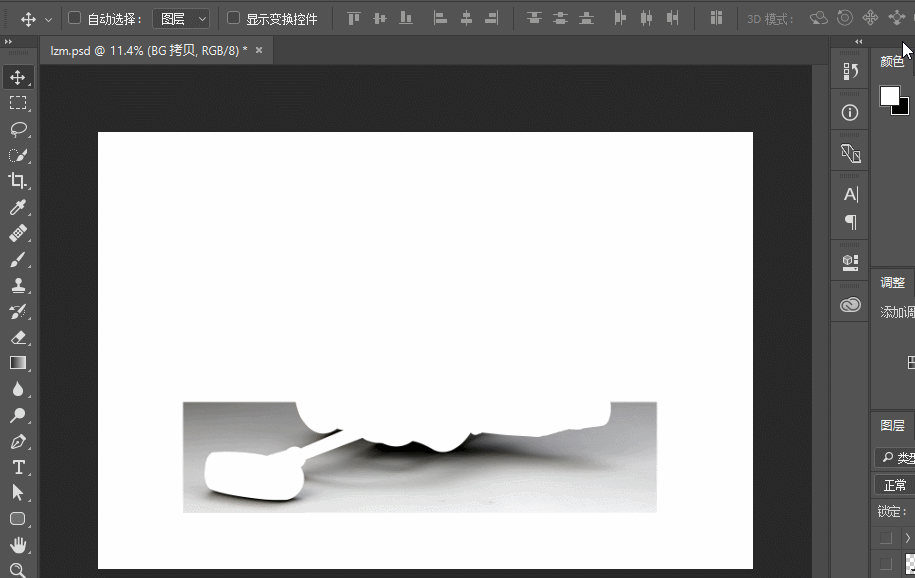The image size is (915, 578).
Task: Open the 正常 blend mode dropdown
Action: point(895,485)
